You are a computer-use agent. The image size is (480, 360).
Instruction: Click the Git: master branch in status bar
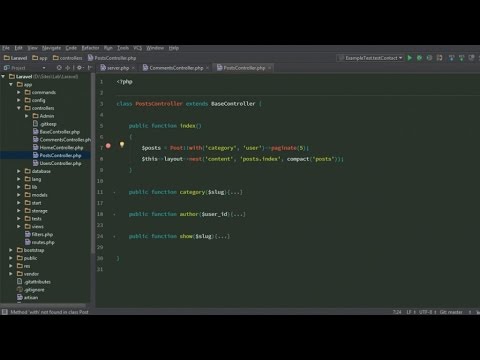pos(451,312)
